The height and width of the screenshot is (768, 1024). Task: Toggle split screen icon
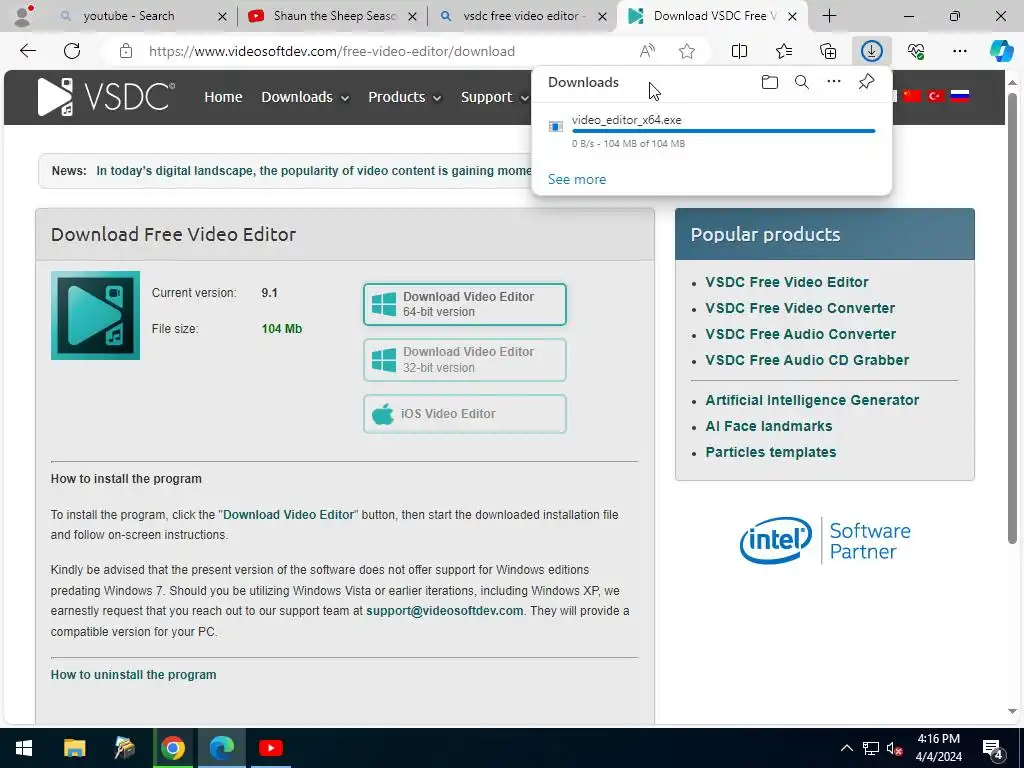pyautogui.click(x=739, y=51)
